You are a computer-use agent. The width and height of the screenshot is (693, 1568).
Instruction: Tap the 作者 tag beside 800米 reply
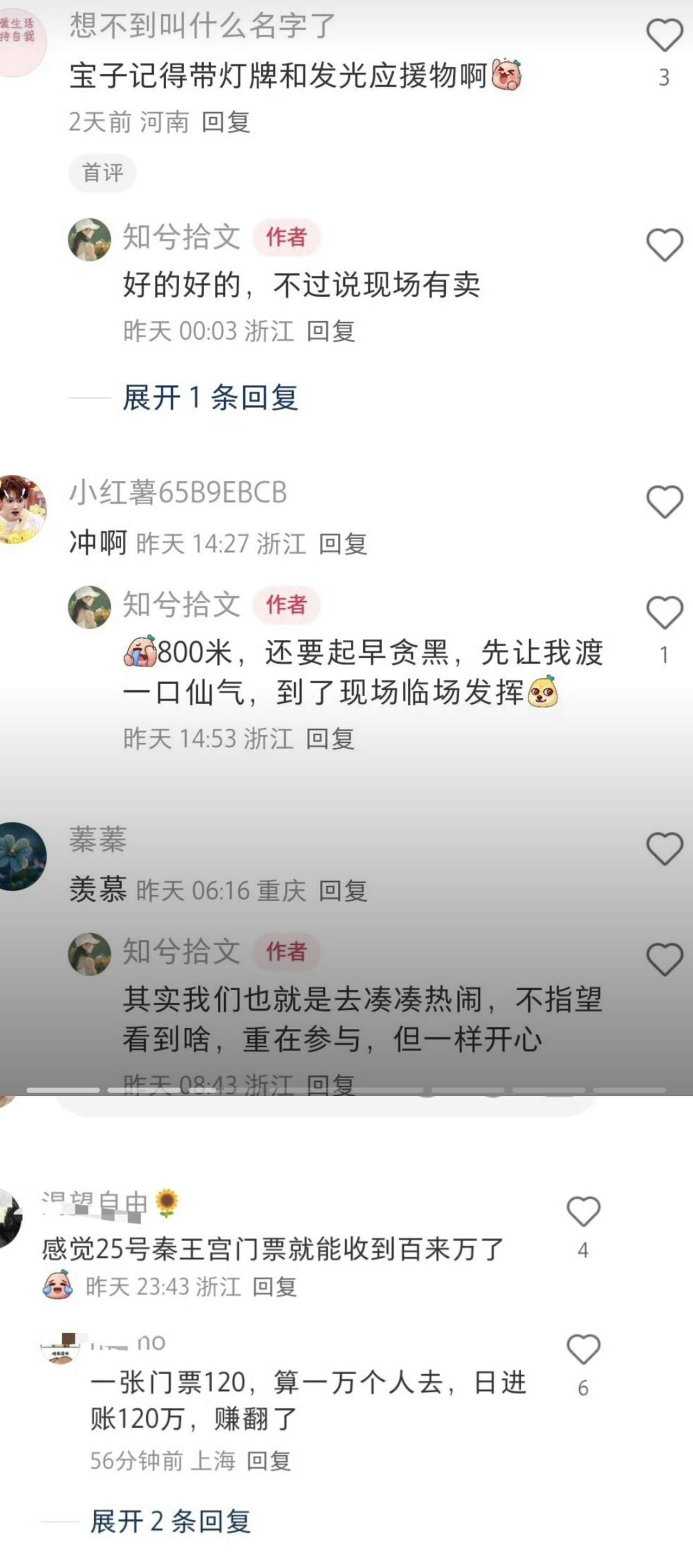point(286,604)
